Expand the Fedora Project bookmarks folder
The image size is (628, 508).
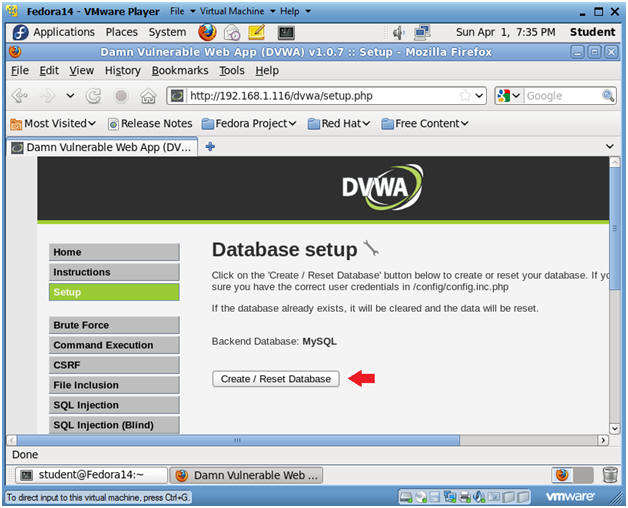249,123
